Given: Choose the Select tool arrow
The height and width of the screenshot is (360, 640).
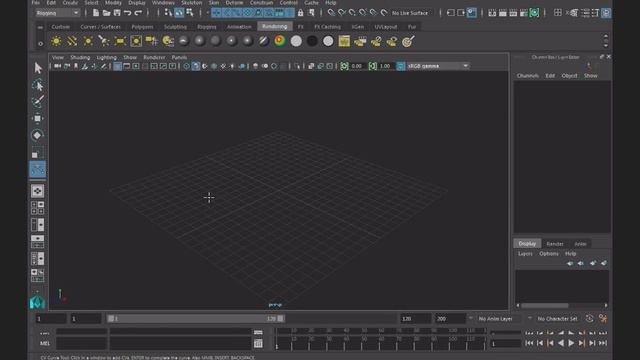Looking at the screenshot, I should pyautogui.click(x=38, y=68).
